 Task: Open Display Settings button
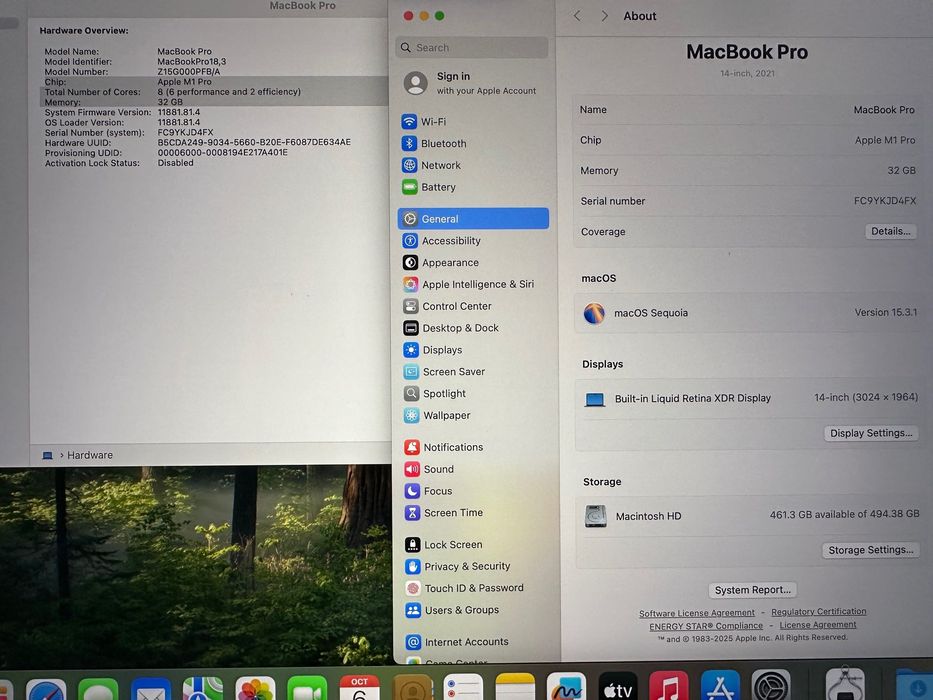pos(871,433)
